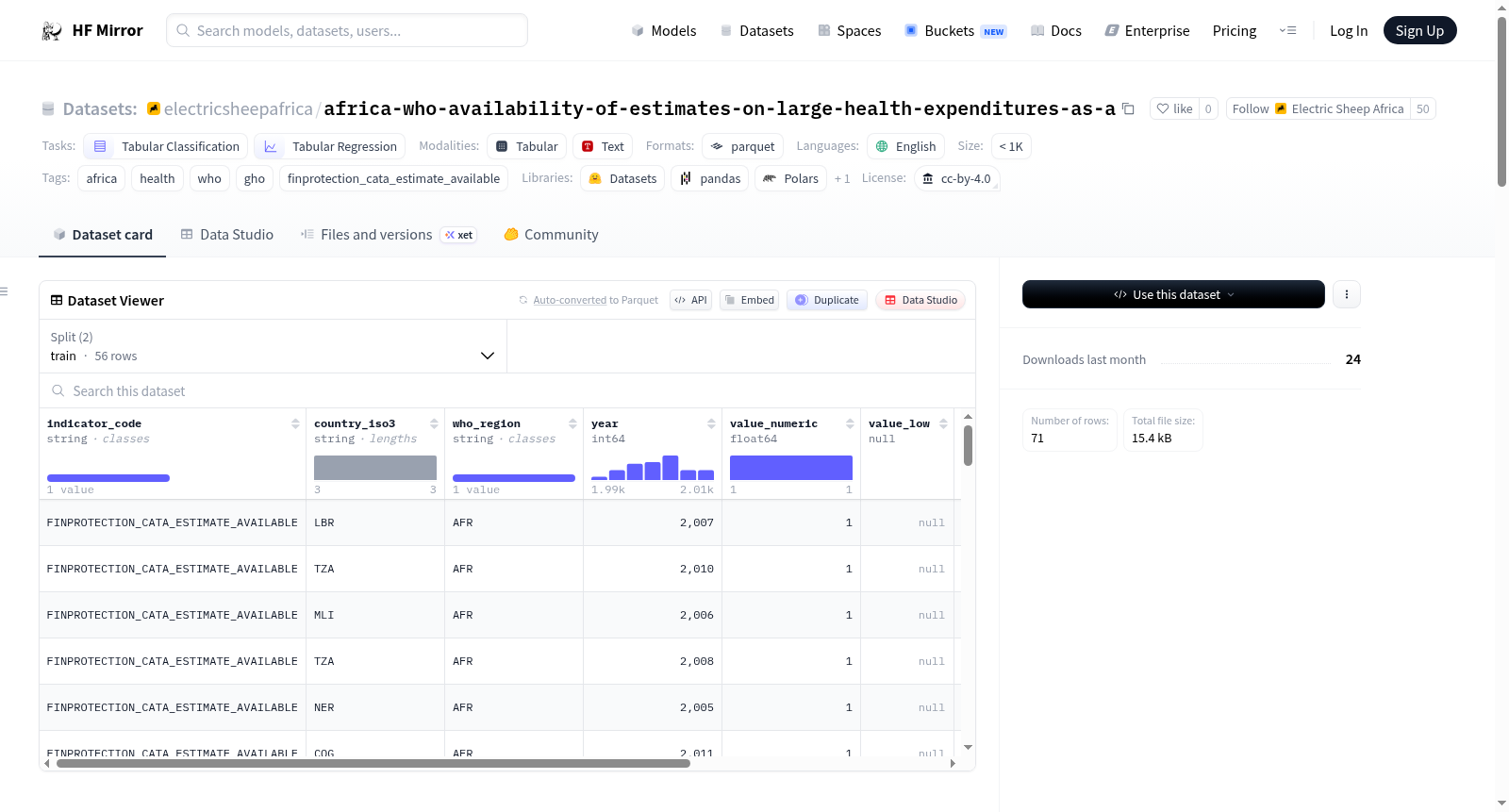Select the Tabular Regression task tag
Image resolution: width=1509 pixels, height=812 pixels.
click(329, 146)
